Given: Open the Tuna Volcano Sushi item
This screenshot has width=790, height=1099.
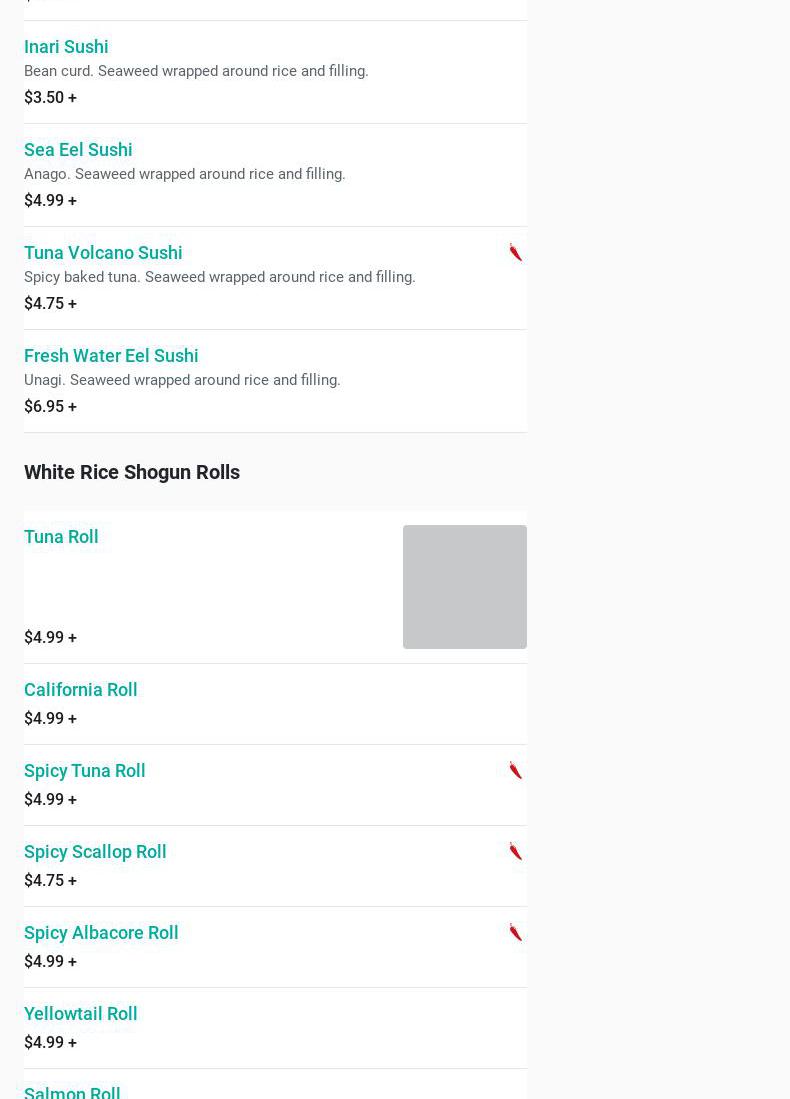Looking at the screenshot, I should click(x=103, y=253).
